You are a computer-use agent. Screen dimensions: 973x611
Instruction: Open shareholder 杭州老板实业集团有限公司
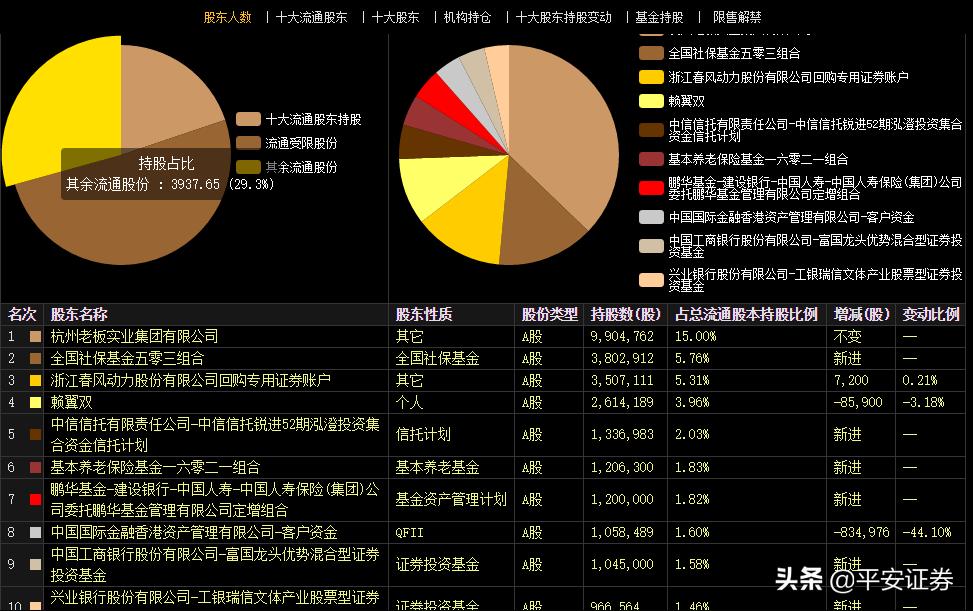(134, 337)
